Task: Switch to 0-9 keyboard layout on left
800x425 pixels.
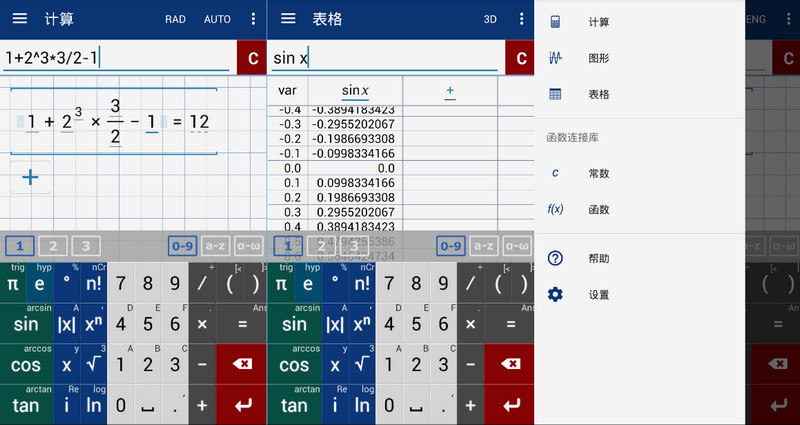Action: click(182, 245)
